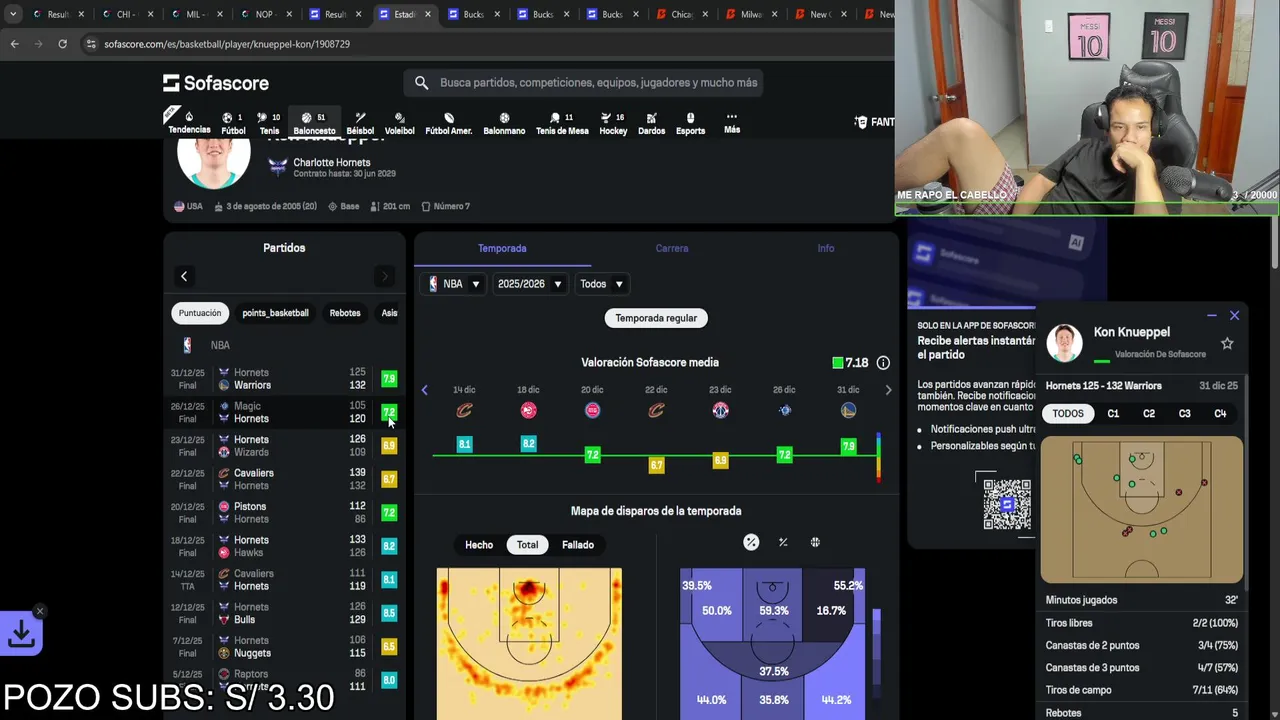
Task: Open Hornets vs Warriors 31/12/25 match
Action: [284, 379]
